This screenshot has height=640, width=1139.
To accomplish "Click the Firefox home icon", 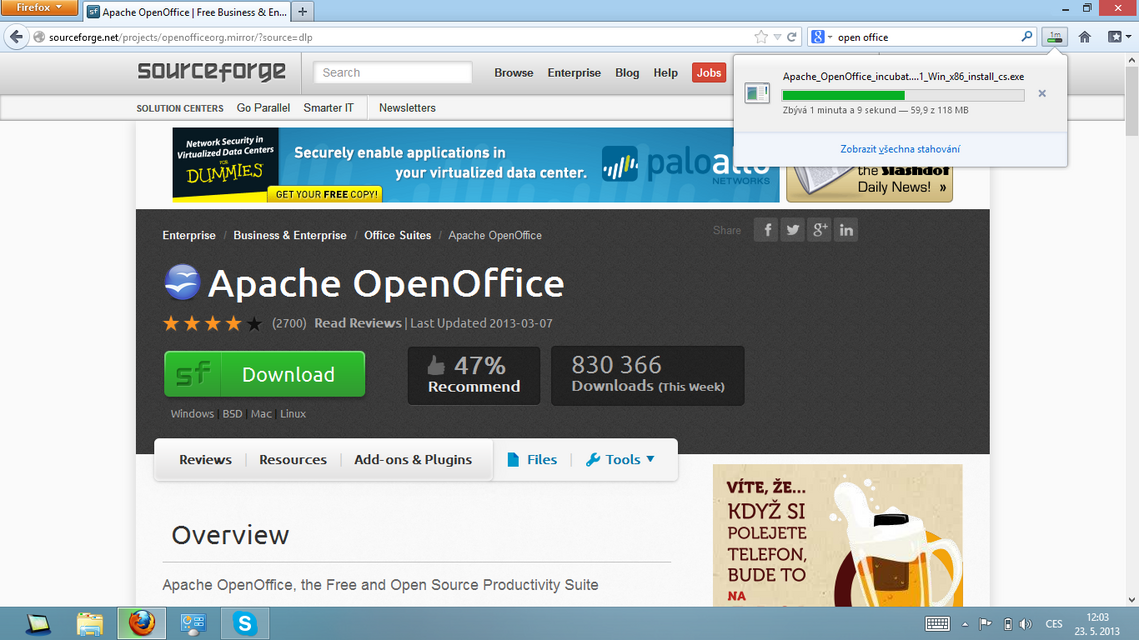I will click(1084, 37).
